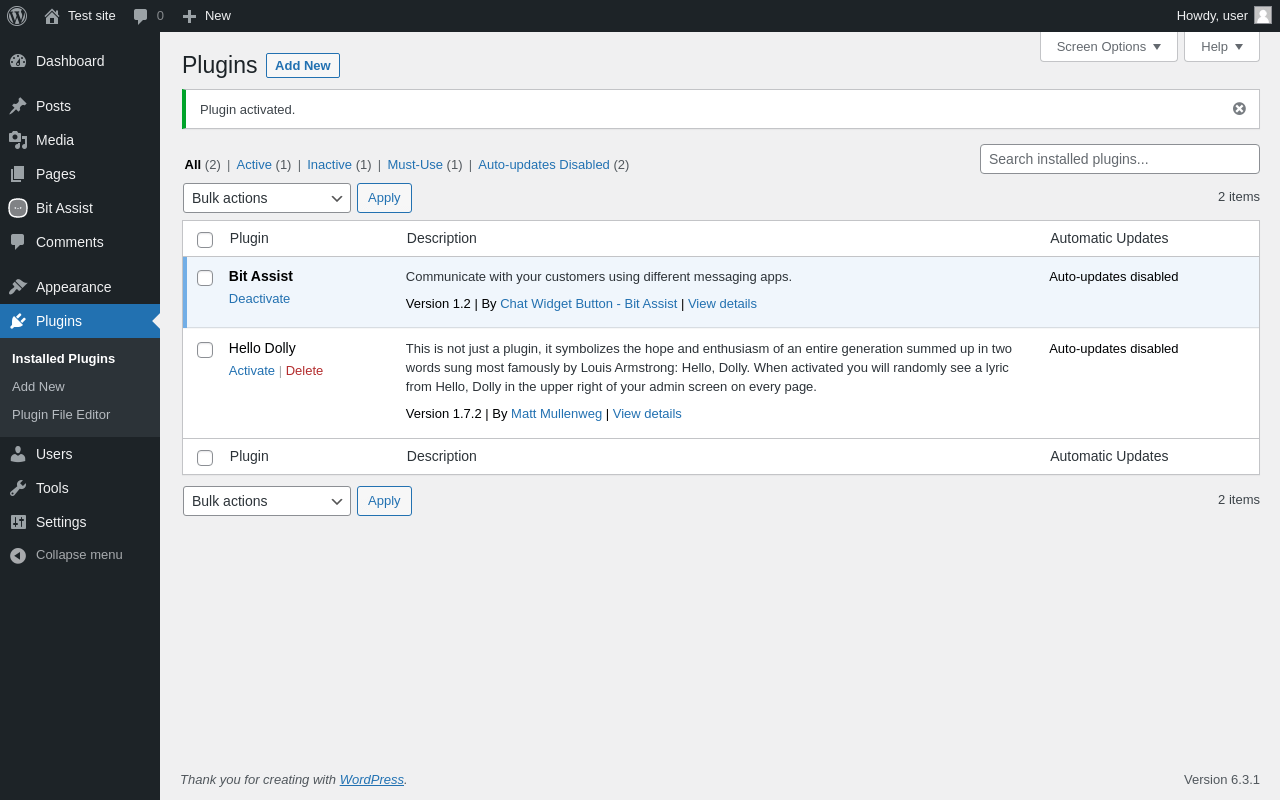Focus the Search installed plugins field

click(1120, 159)
